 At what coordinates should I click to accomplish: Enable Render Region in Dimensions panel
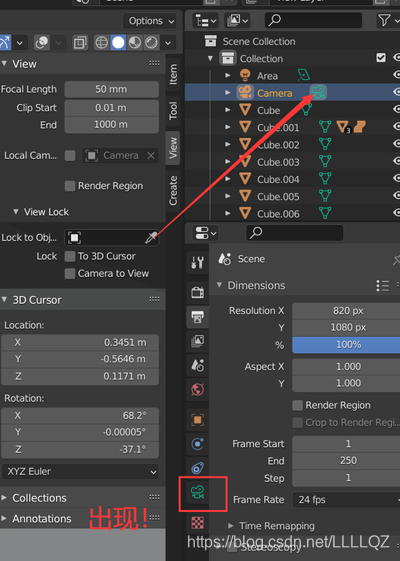(x=298, y=405)
